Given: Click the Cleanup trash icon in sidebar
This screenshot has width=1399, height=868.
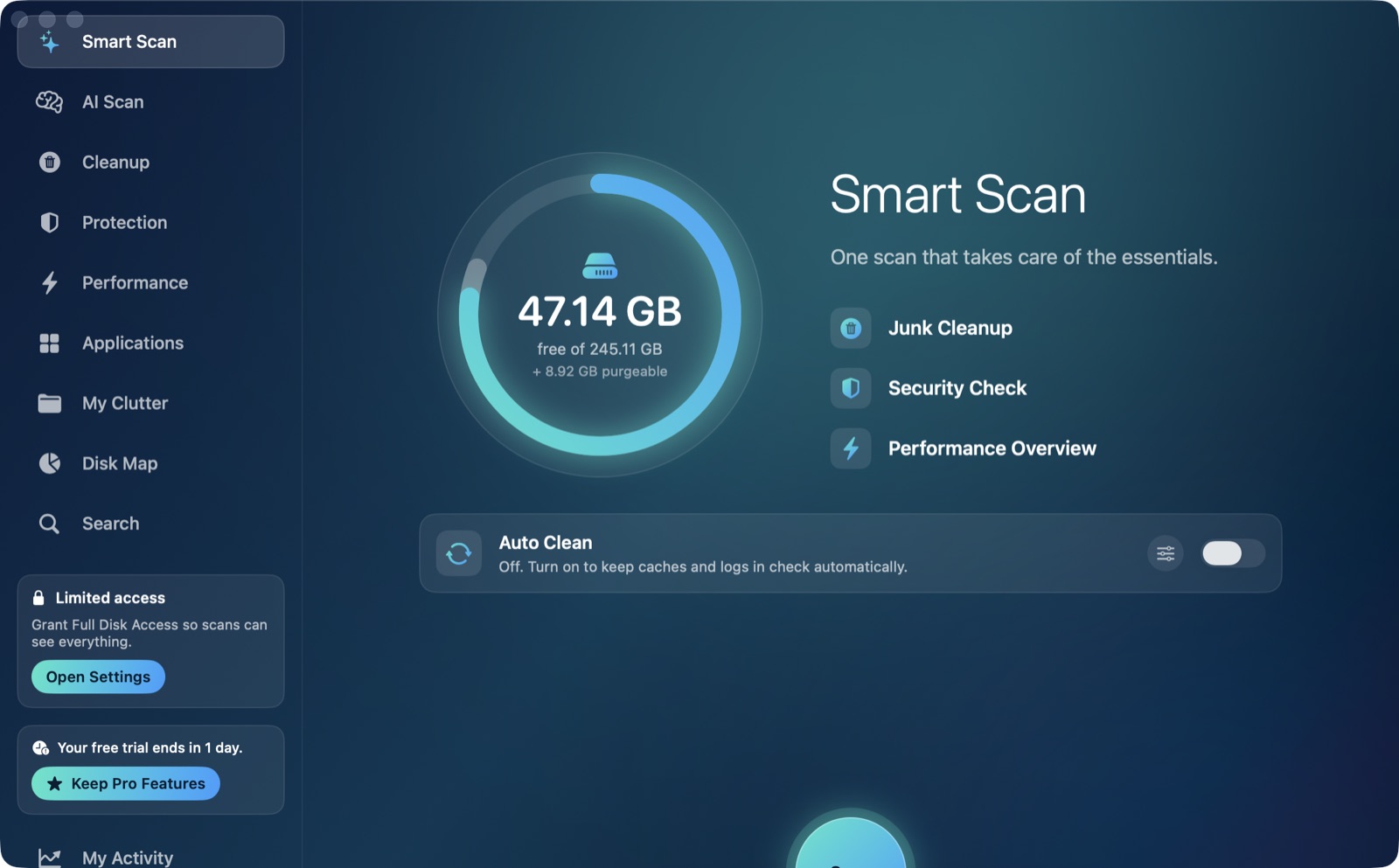Looking at the screenshot, I should [x=50, y=162].
